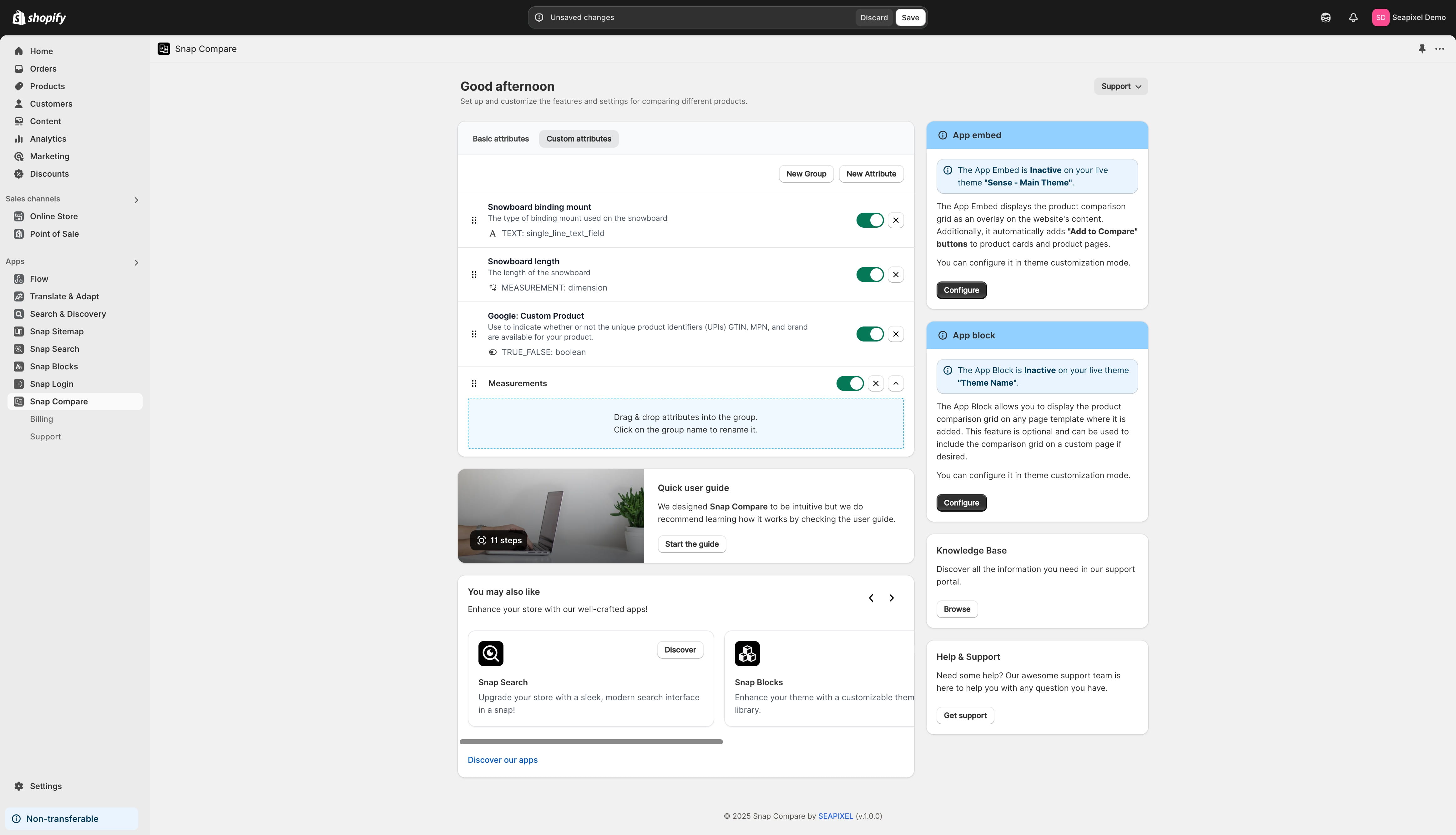Open the Snap Login app in sidebar

52,384
